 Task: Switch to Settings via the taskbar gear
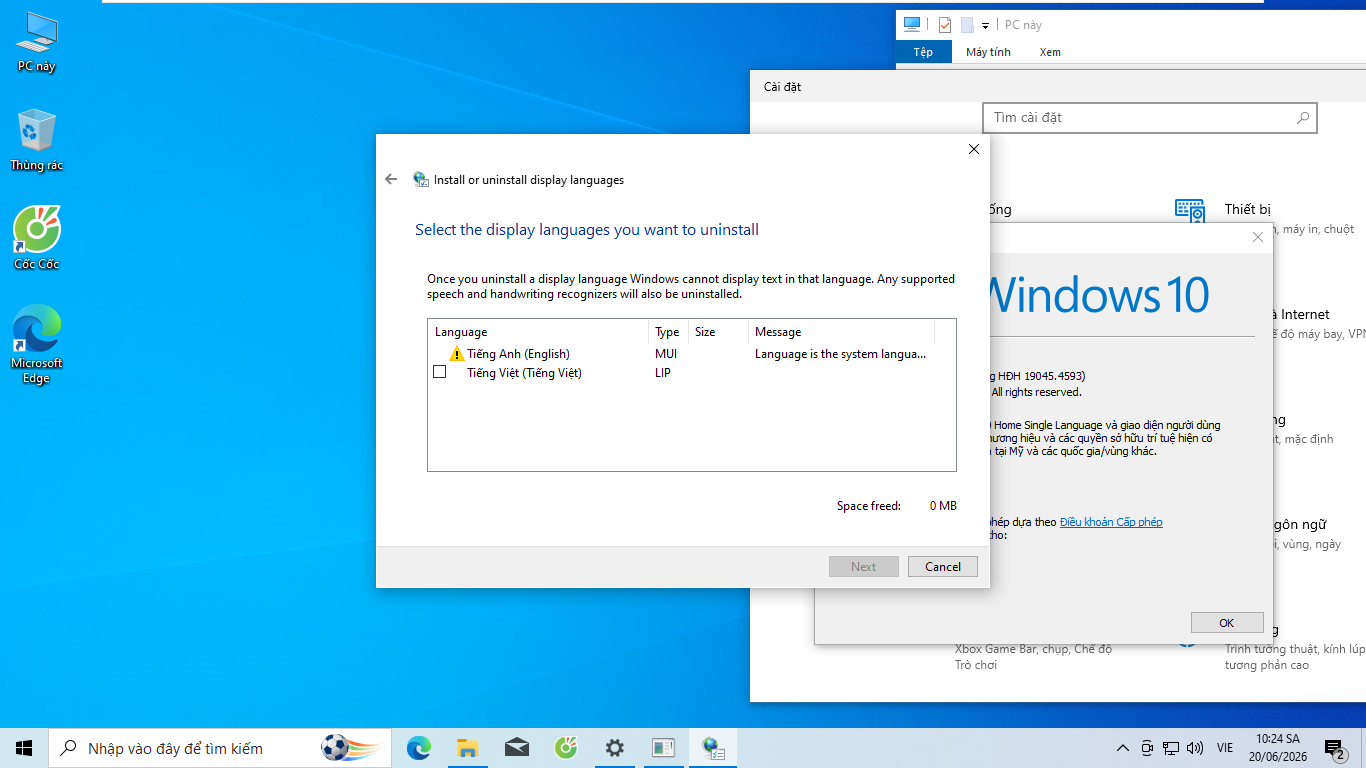point(615,748)
